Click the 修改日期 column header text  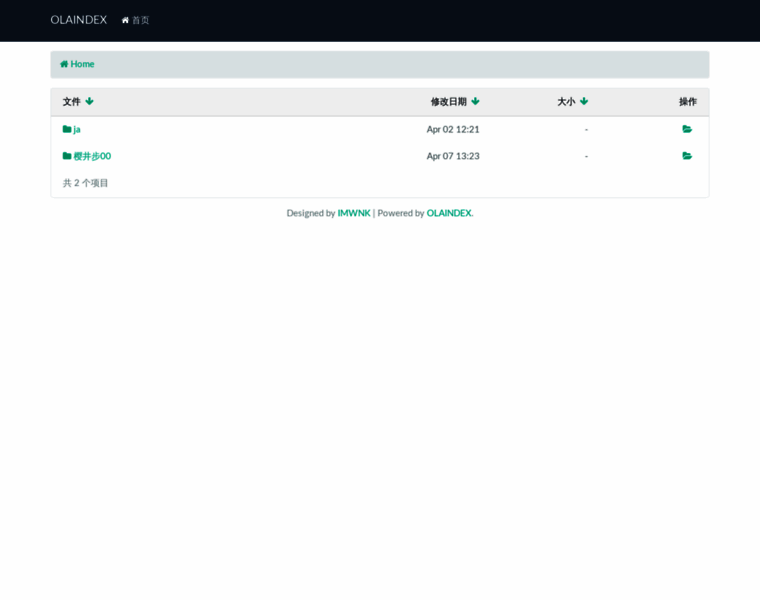(x=448, y=102)
